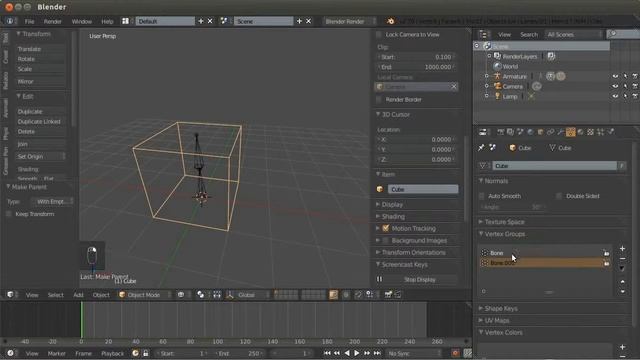Image resolution: width=640 pixels, height=360 pixels.
Task: Click the Lamp bulb icon in outliner
Action: click(498, 96)
